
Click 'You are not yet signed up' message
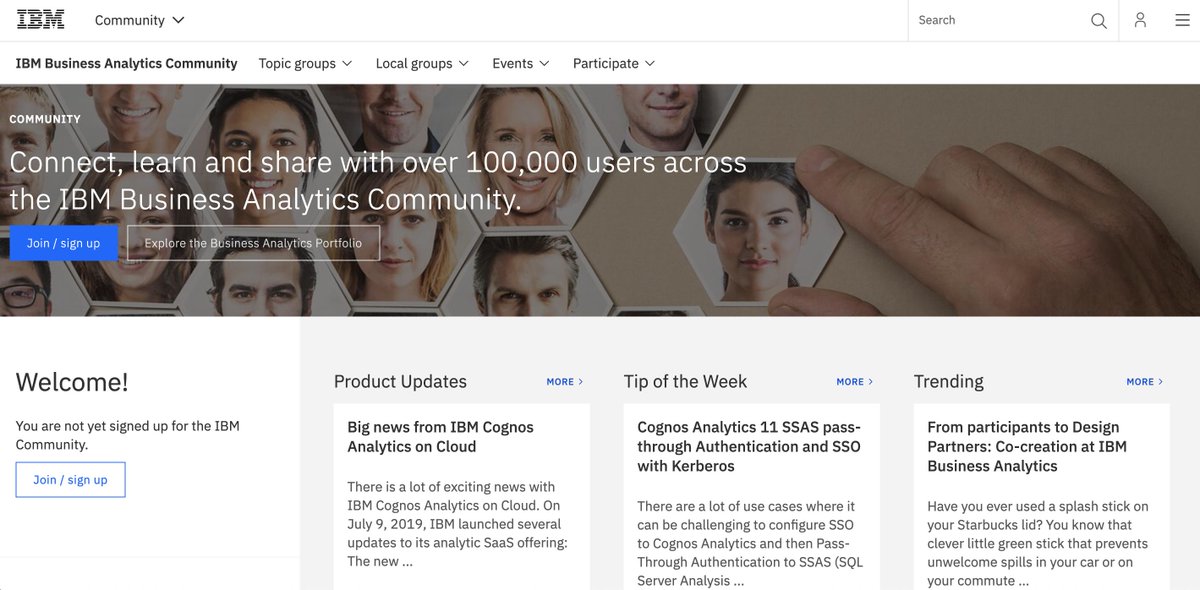pos(128,435)
